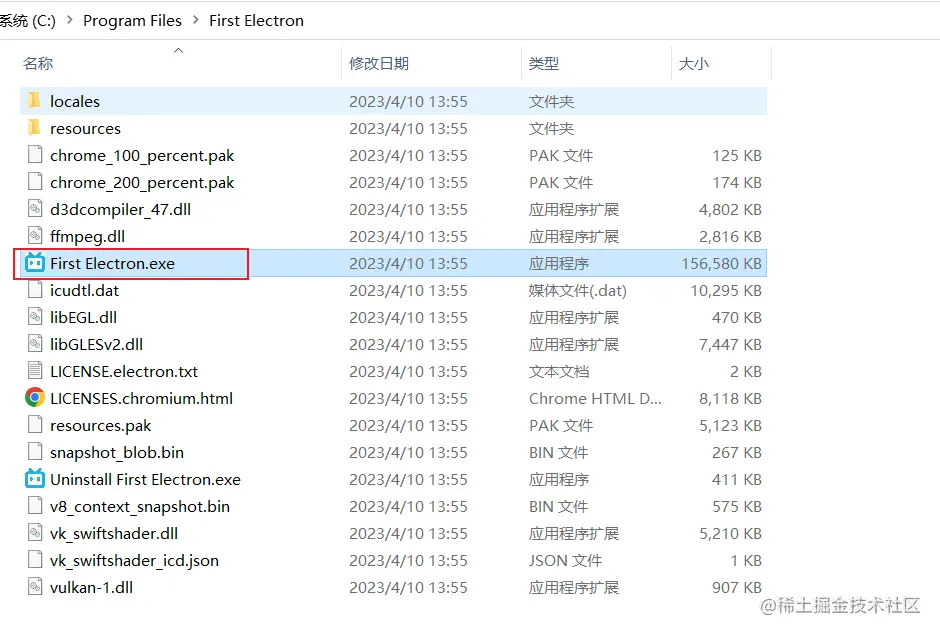Select the resources folder icon
Screen dimensions: 940x635
click(35, 128)
